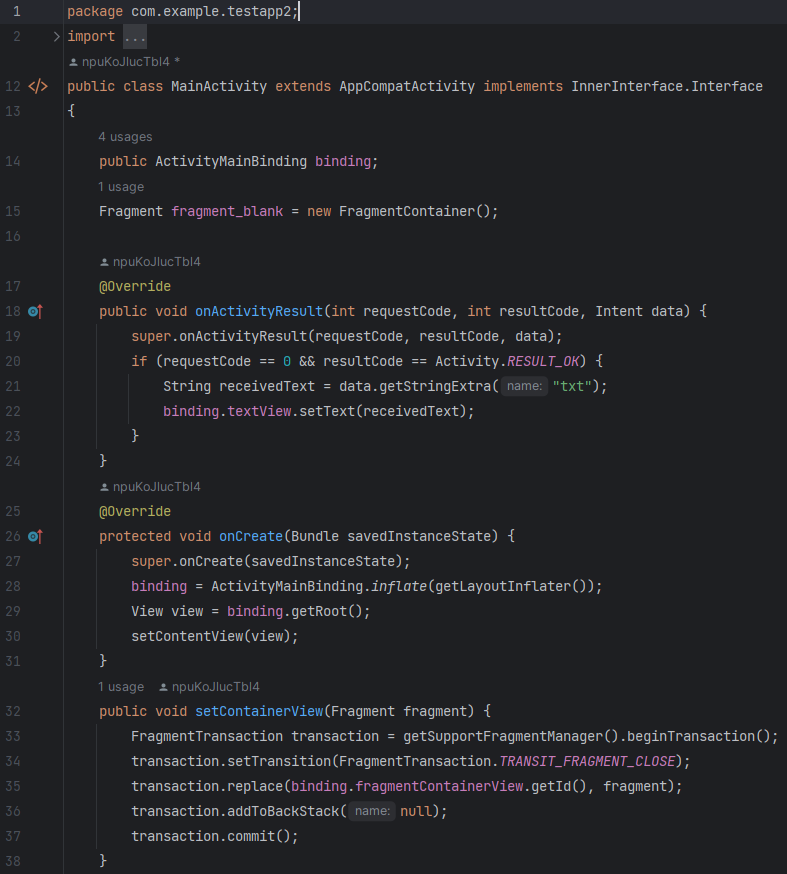The height and width of the screenshot is (874, 787).
Task: Open the '4 usages' hint above binding
Action: click(125, 137)
